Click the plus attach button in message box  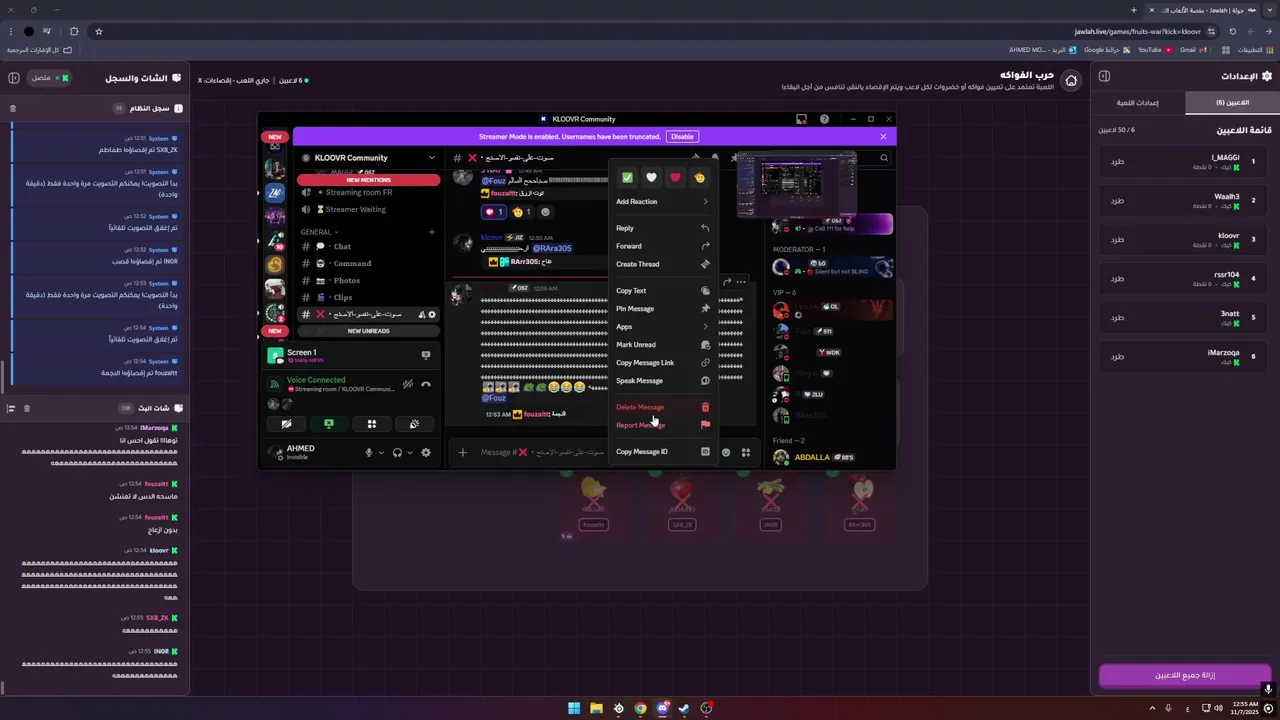463,452
